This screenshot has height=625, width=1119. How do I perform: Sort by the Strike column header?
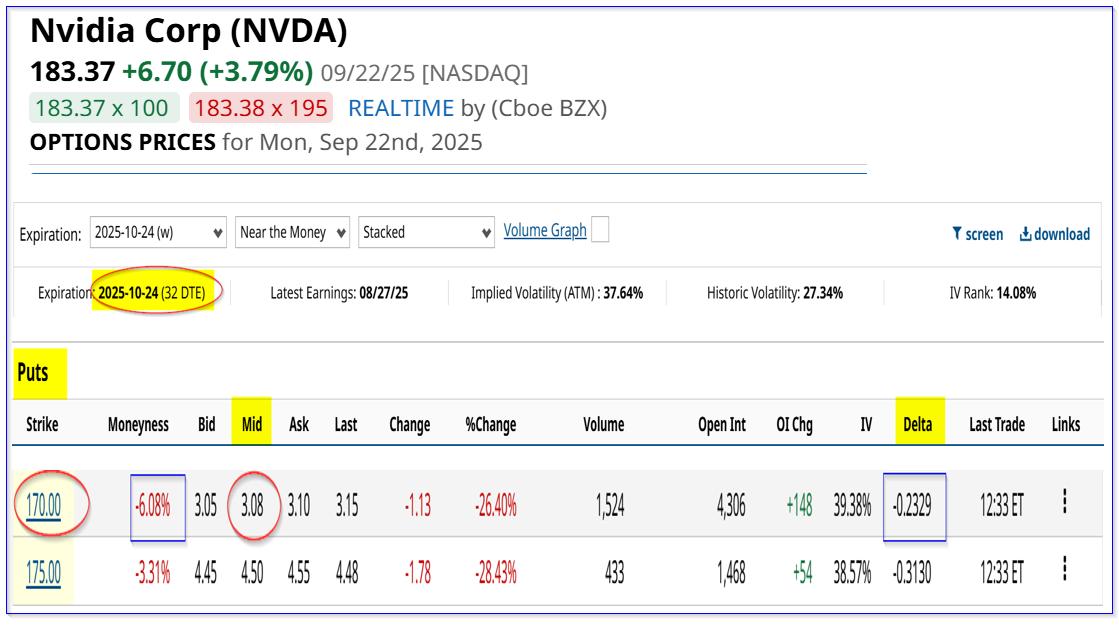[42, 425]
